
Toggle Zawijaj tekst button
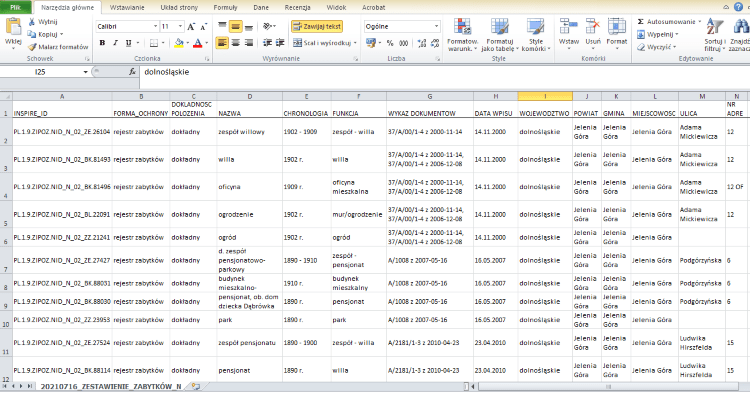tap(317, 26)
